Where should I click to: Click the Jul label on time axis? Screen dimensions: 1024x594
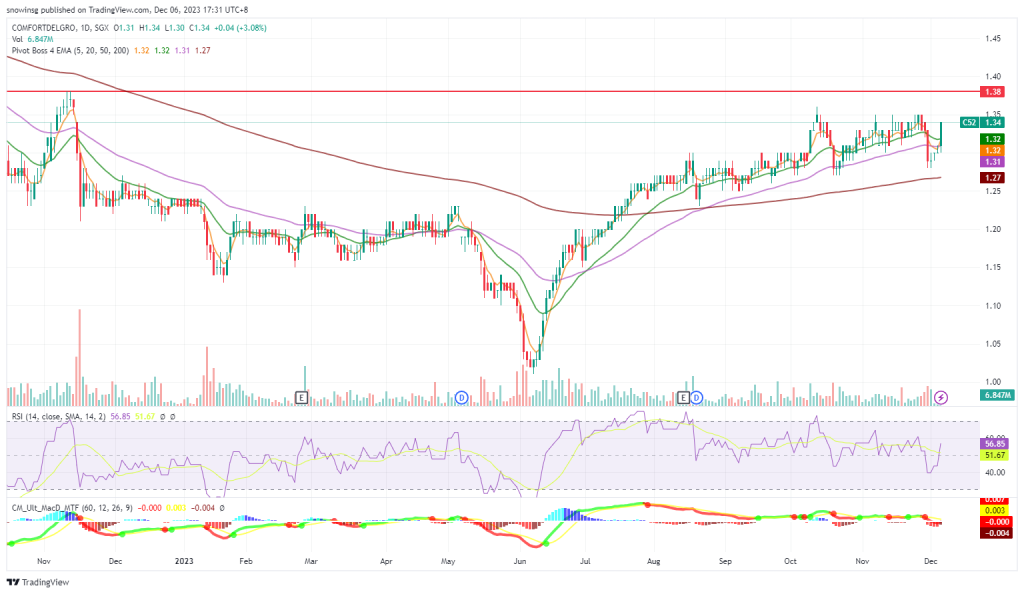tap(585, 561)
